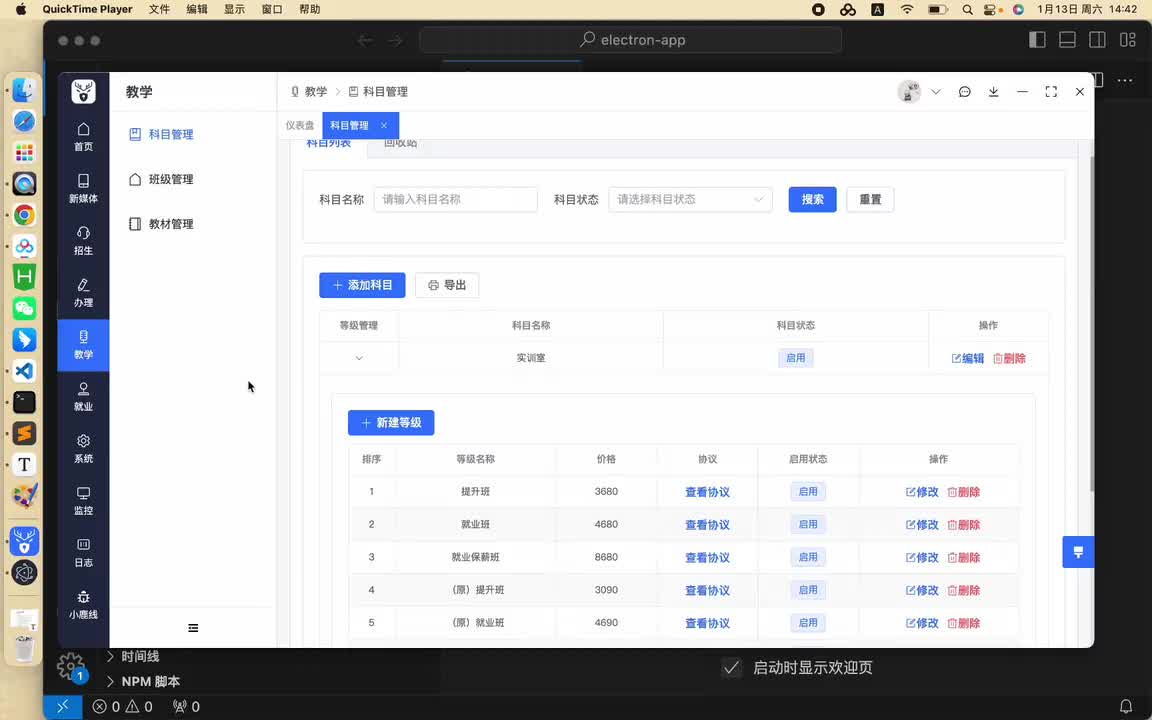The height and width of the screenshot is (720, 1152).
Task: Open WeChat from the Dock
Action: click(24, 308)
